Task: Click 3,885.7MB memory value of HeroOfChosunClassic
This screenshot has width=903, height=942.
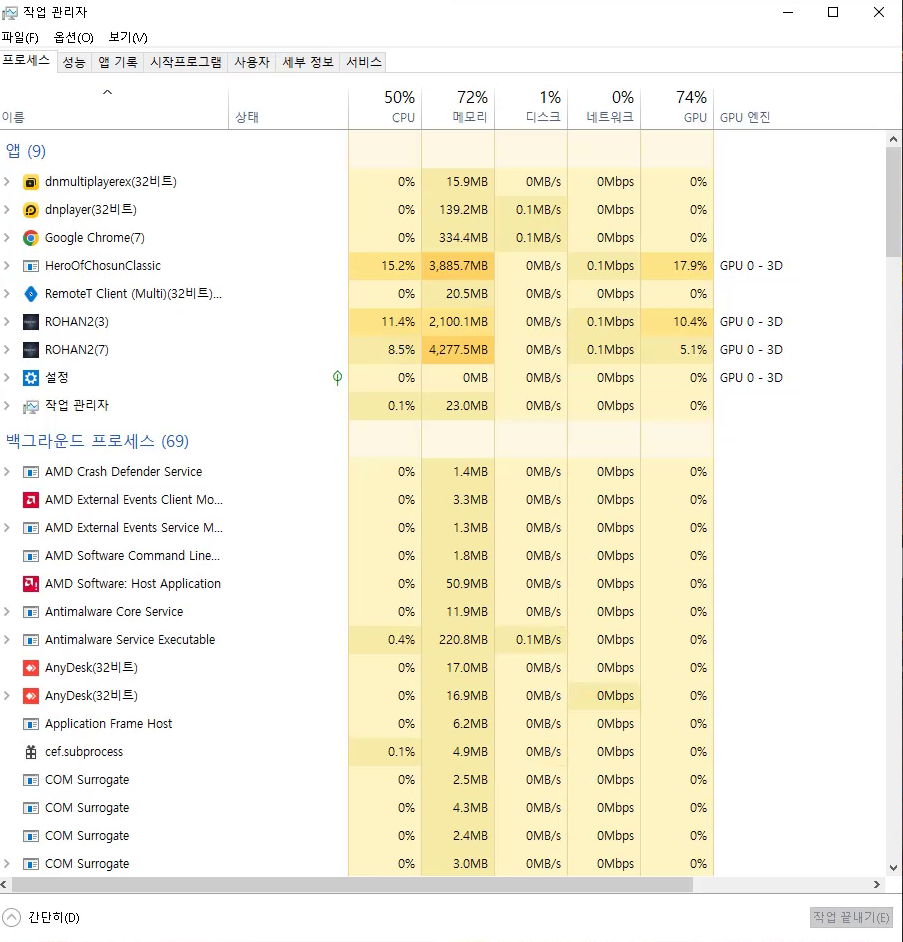Action: point(458,266)
